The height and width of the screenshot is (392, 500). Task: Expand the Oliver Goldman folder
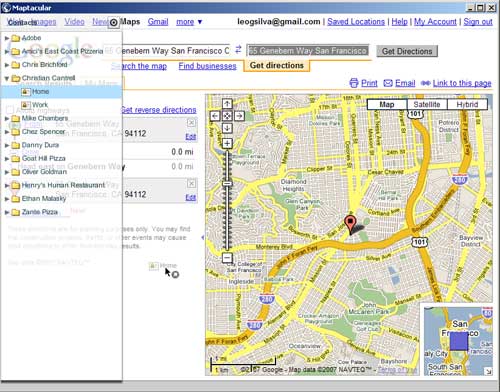(x=7, y=172)
